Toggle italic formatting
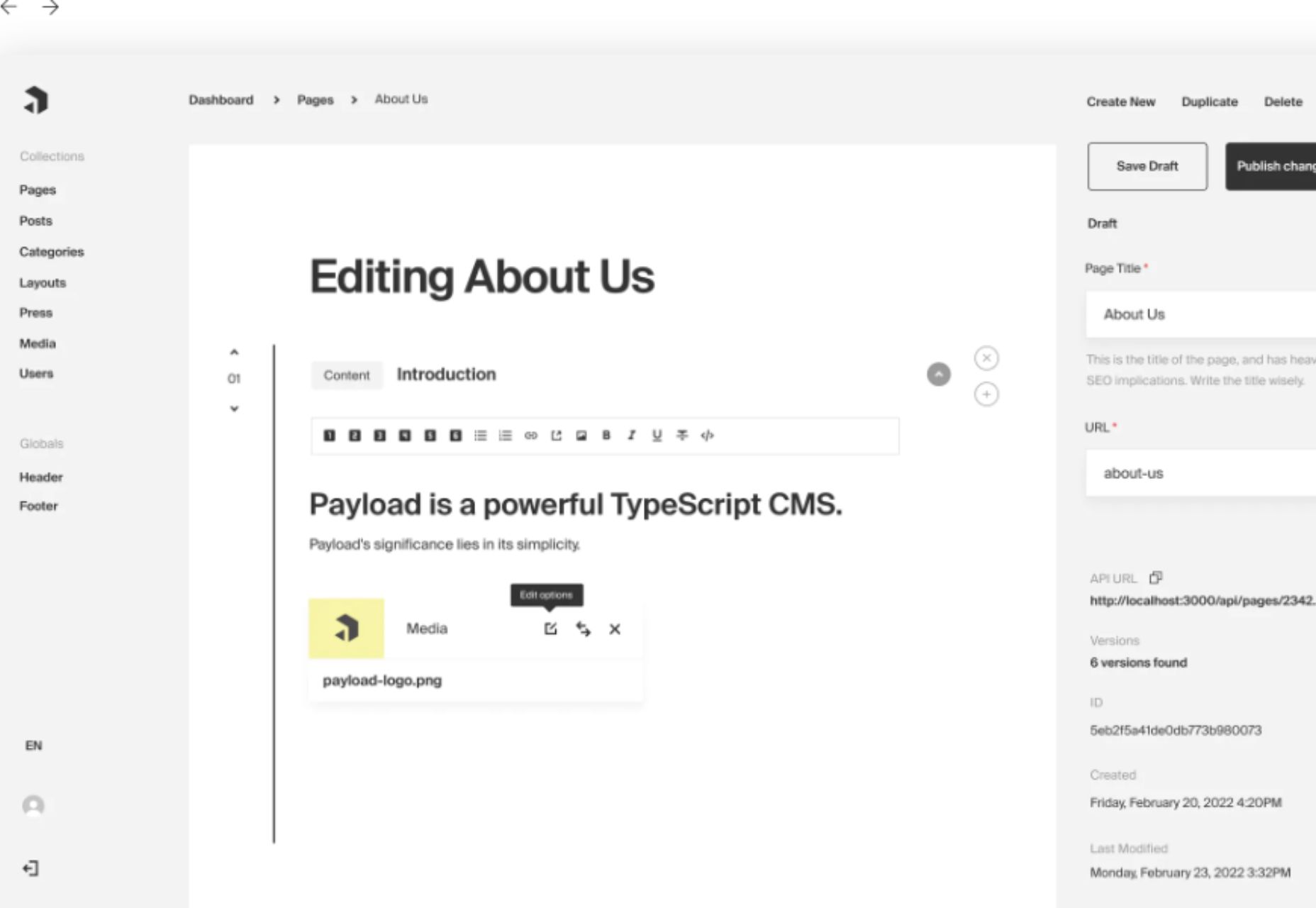 tap(632, 436)
